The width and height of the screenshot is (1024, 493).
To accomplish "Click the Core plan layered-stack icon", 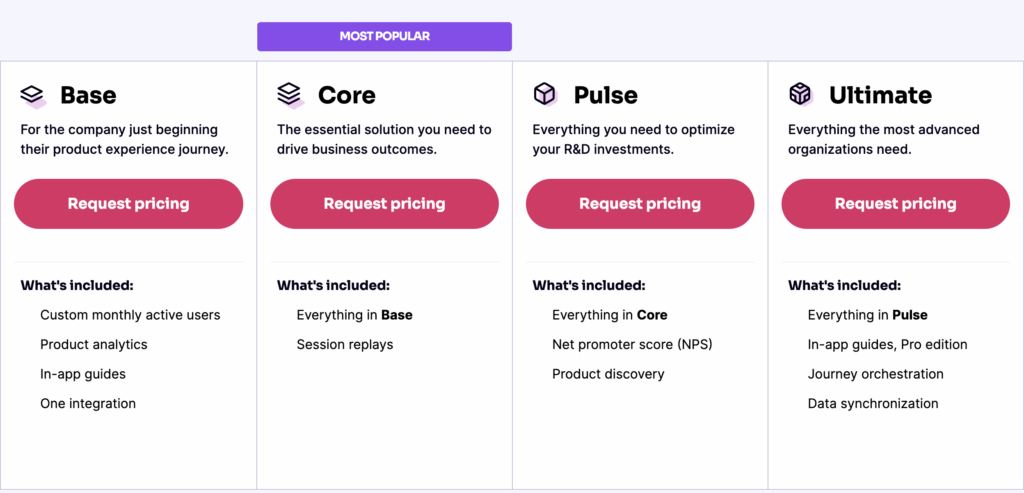I will pyautogui.click(x=289, y=95).
